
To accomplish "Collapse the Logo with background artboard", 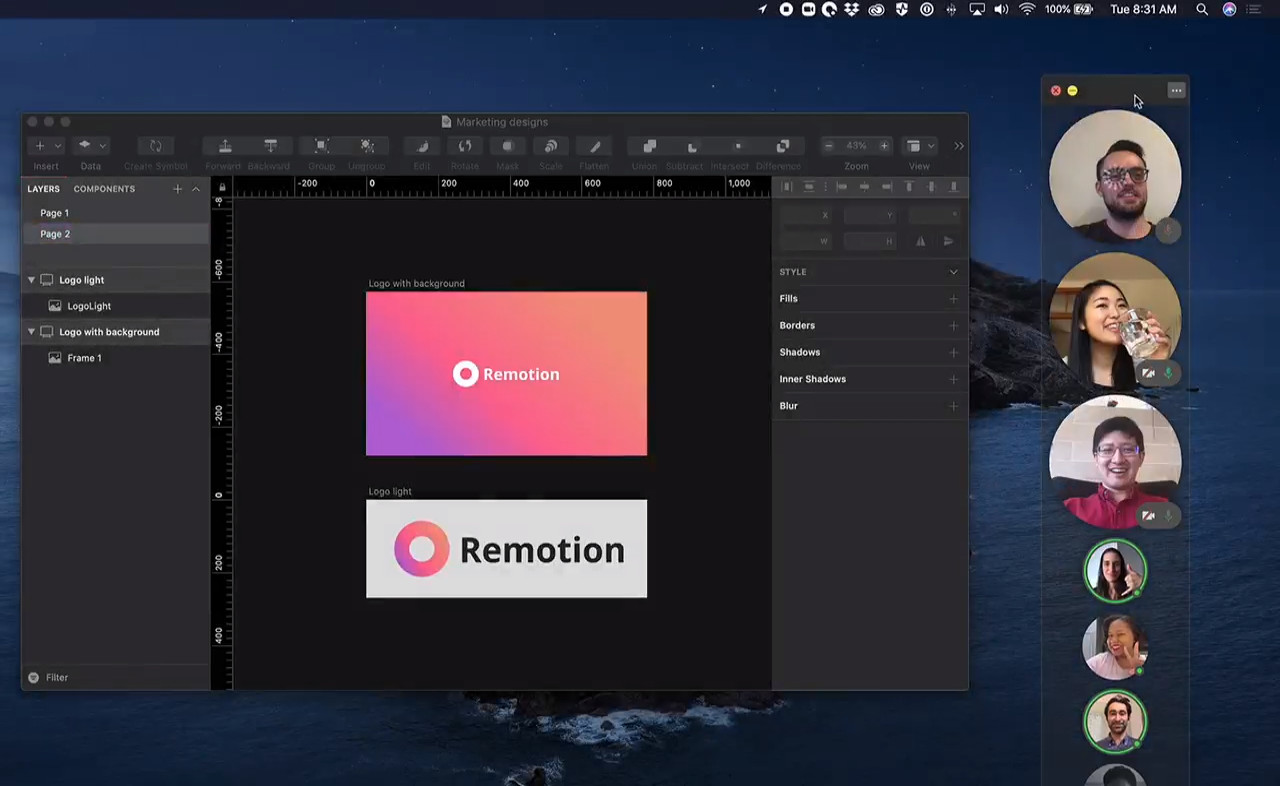I will pyautogui.click(x=31, y=332).
